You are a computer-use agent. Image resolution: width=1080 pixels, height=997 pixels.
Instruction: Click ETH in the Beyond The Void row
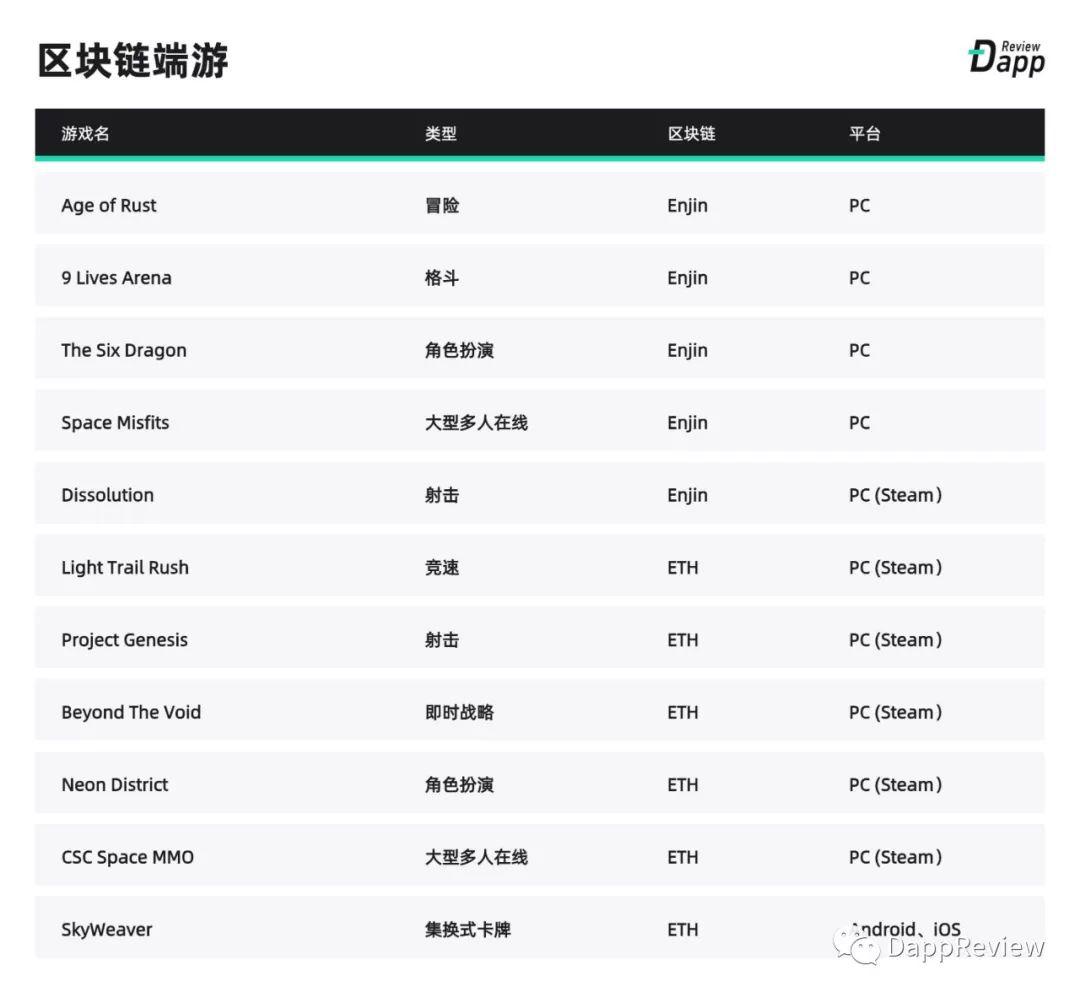click(x=683, y=712)
